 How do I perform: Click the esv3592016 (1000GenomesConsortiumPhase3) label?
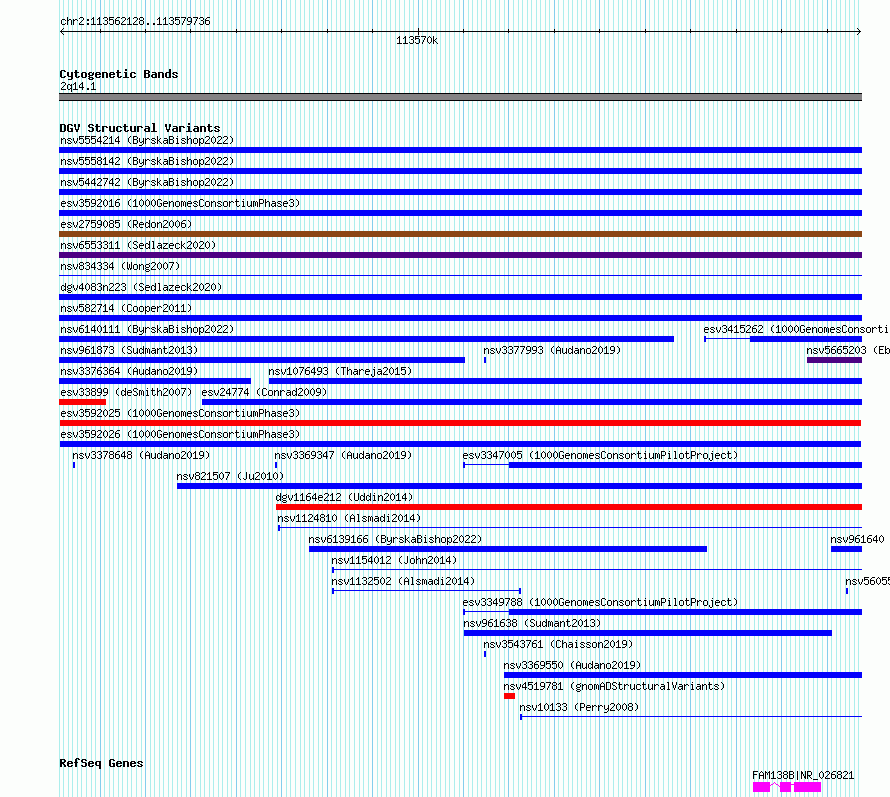pyautogui.click(x=180, y=203)
